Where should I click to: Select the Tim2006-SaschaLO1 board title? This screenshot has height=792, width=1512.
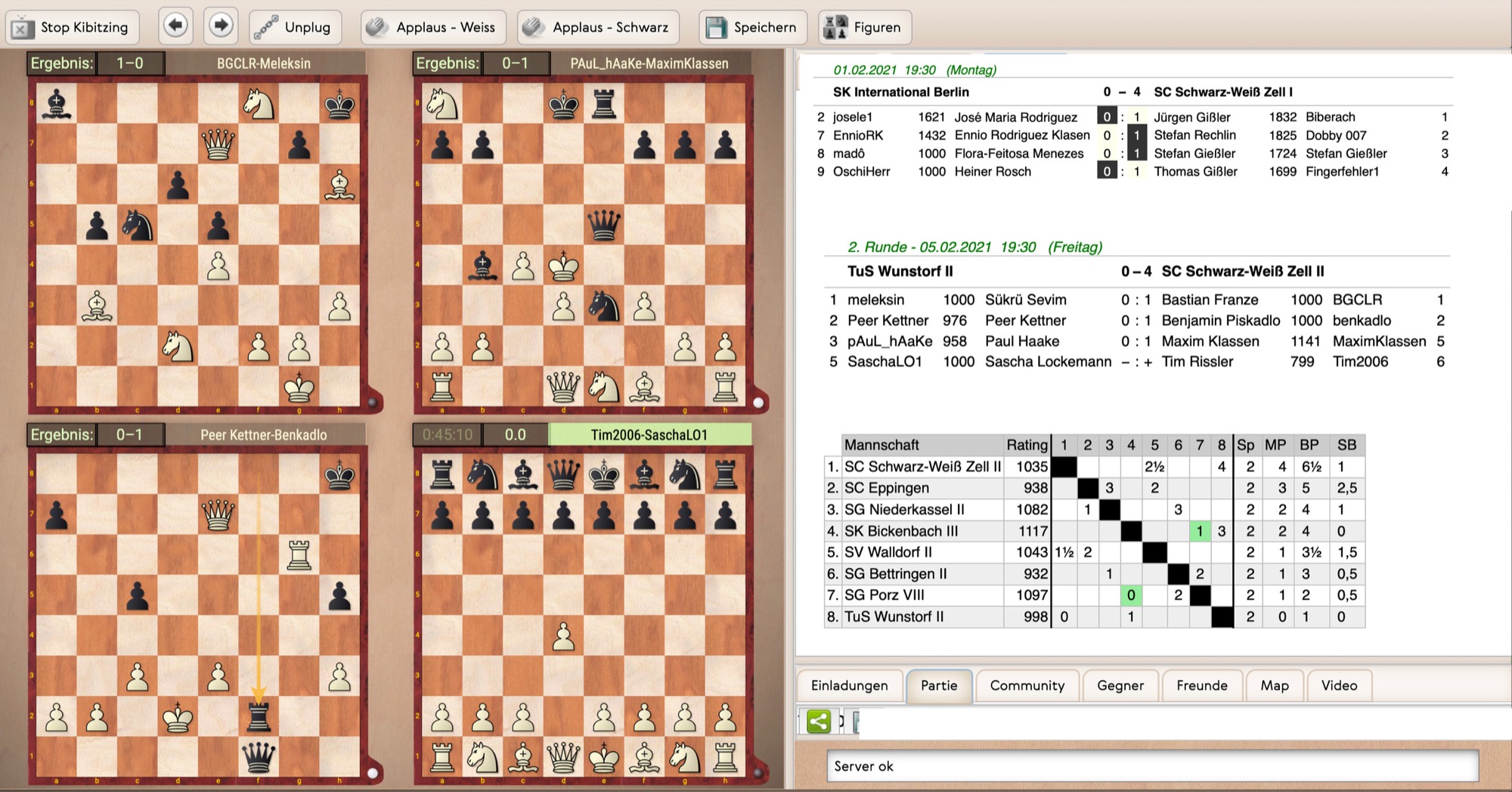click(649, 435)
